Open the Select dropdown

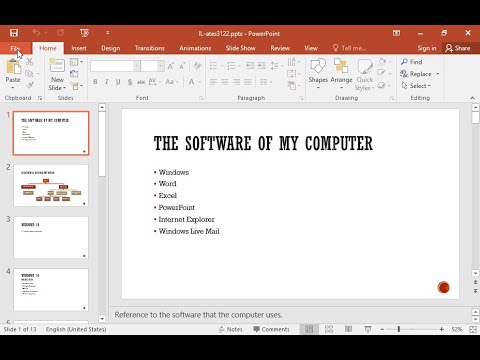(x=416, y=86)
